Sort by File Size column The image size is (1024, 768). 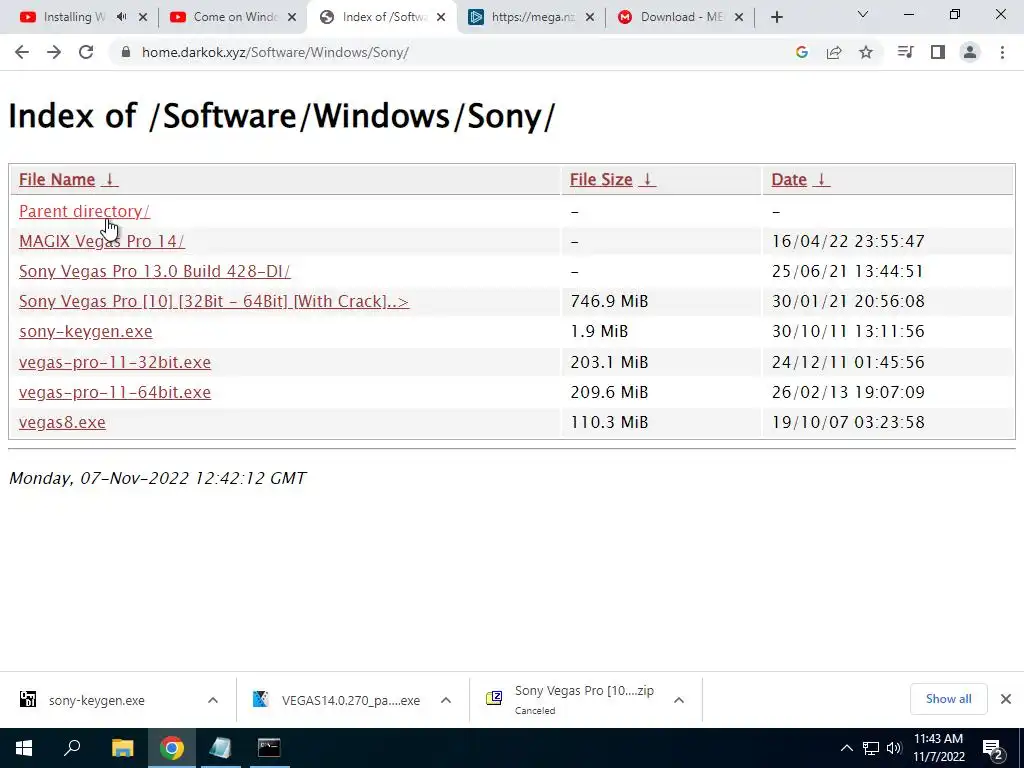612,180
